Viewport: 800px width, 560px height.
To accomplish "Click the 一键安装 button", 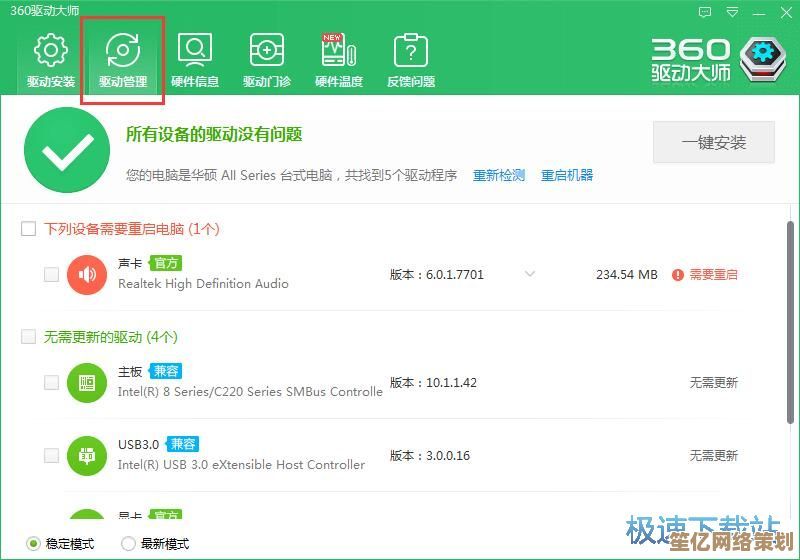I will click(x=714, y=142).
